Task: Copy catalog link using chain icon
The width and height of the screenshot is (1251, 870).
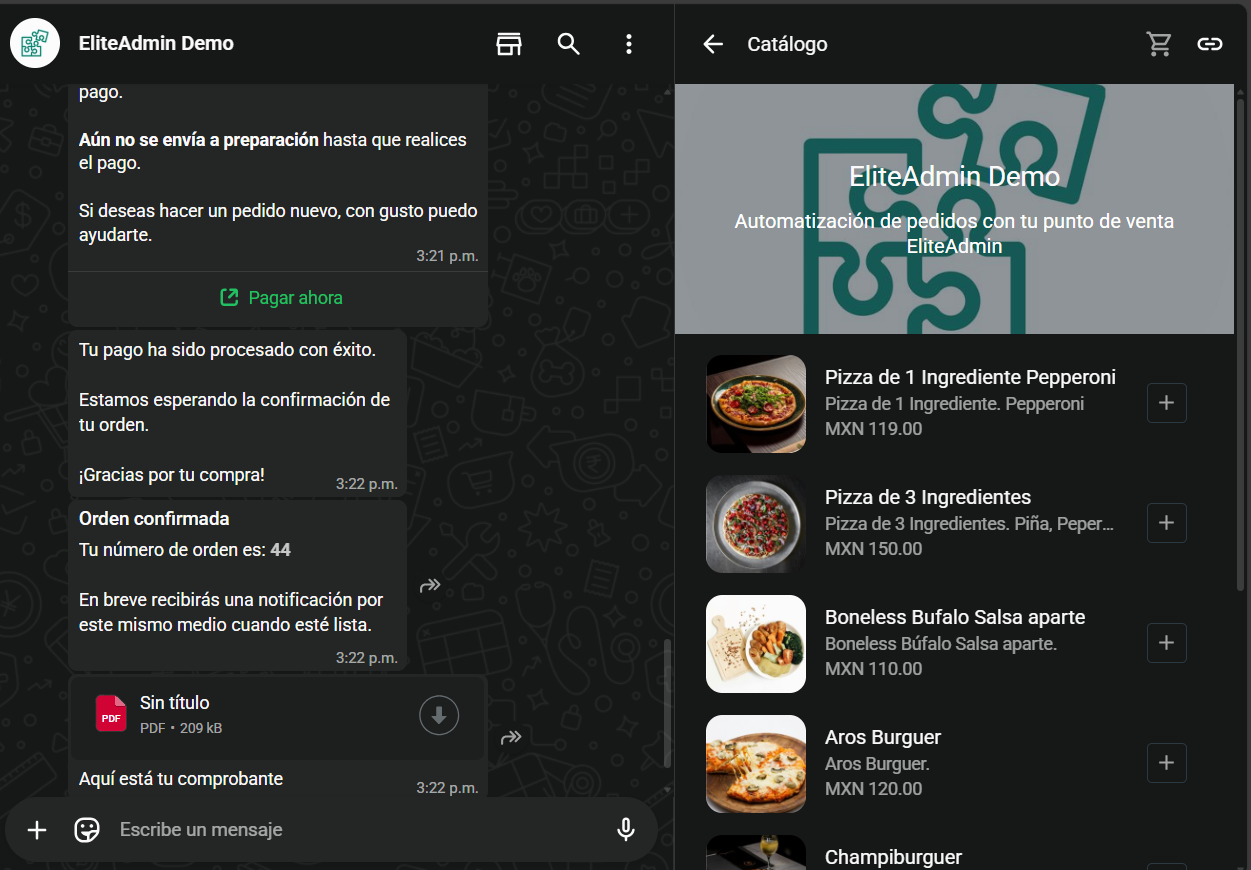Action: 1210,44
